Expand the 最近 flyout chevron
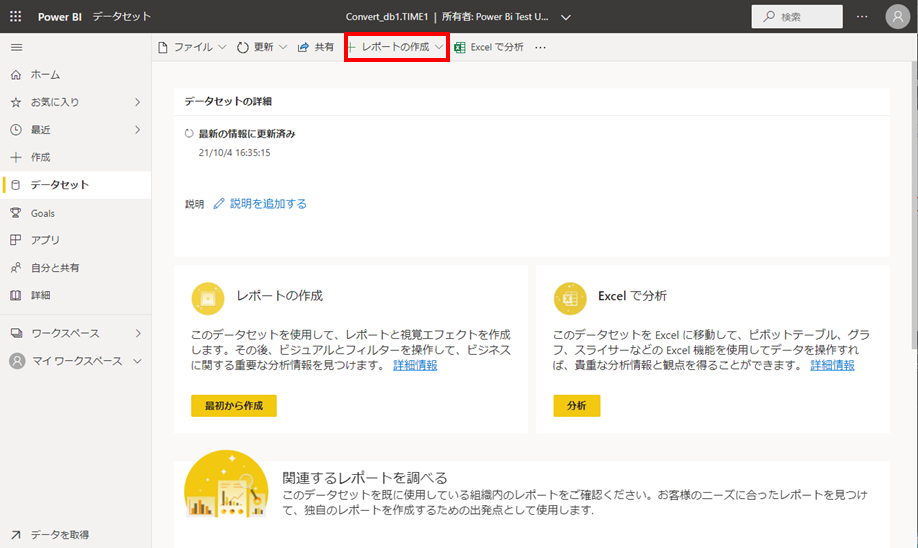 coord(138,130)
